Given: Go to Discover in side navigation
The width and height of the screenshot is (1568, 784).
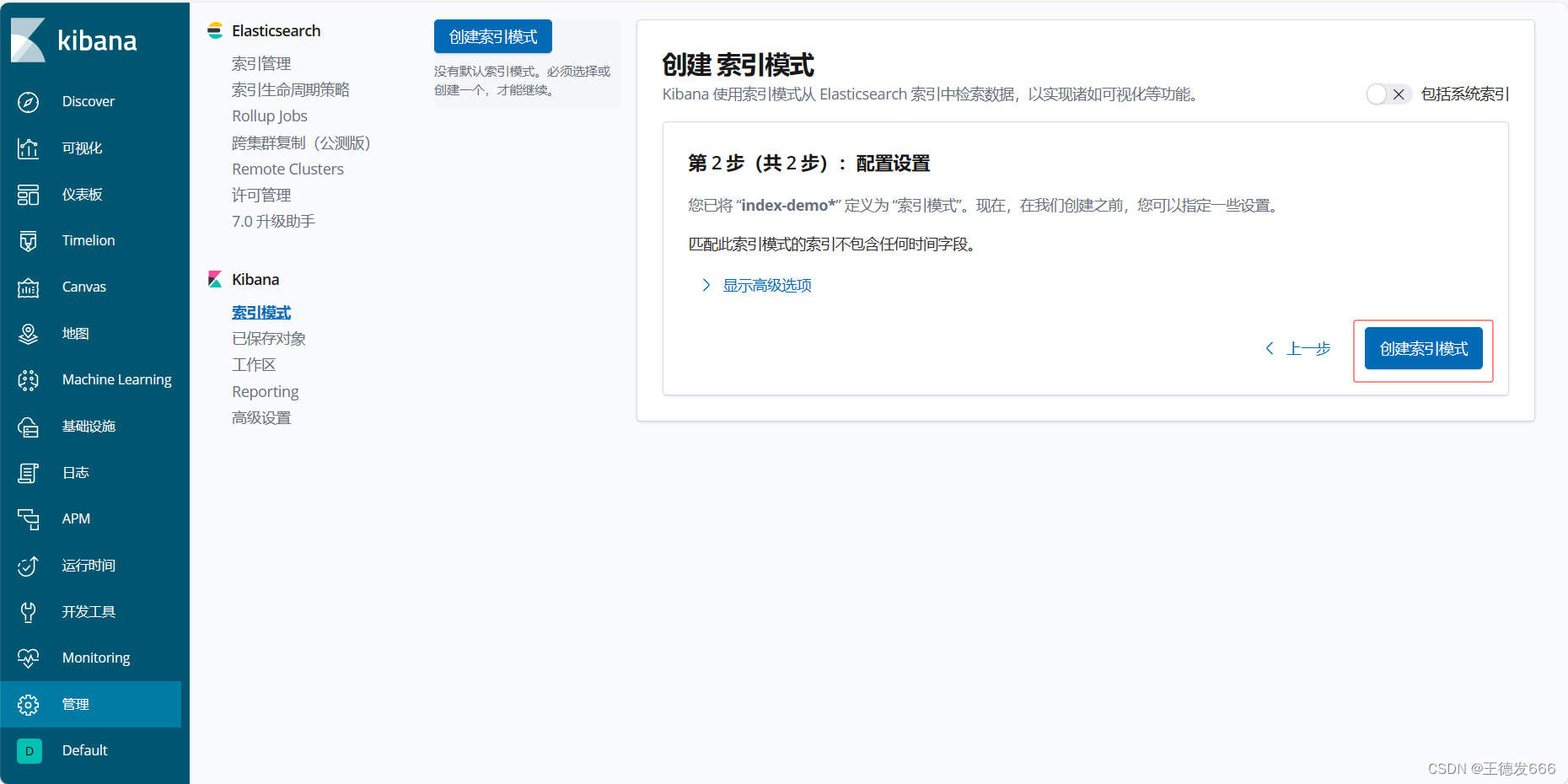Looking at the screenshot, I should pyautogui.click(x=89, y=101).
